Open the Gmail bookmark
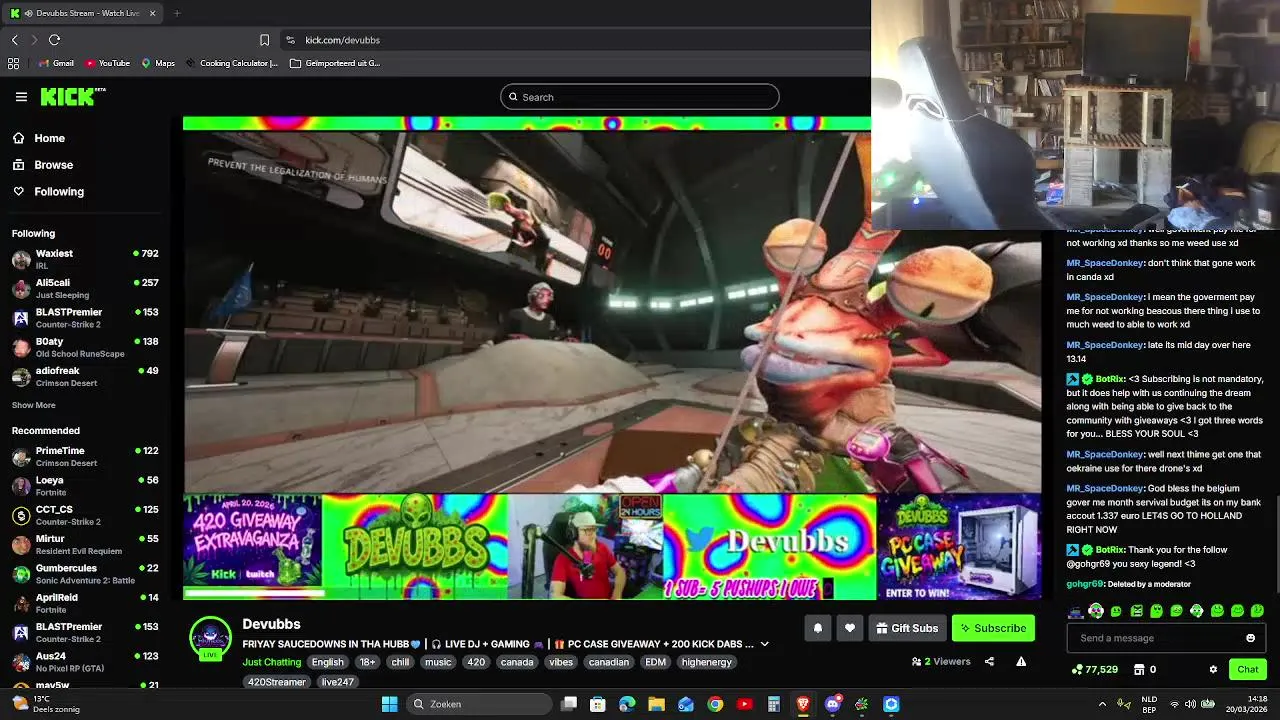Screen dimensions: 1280x720 (x=55, y=63)
